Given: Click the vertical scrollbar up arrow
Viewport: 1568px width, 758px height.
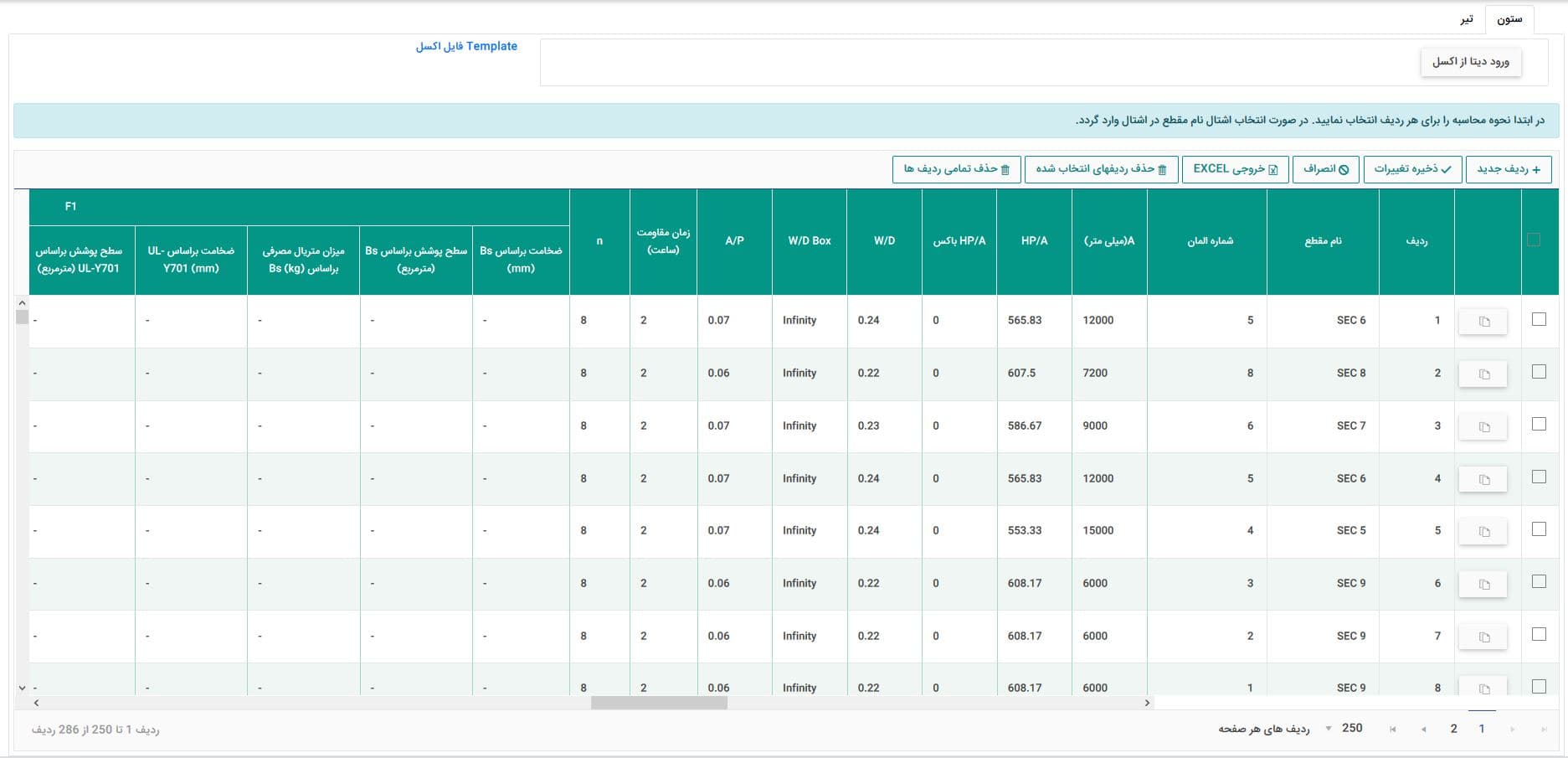Looking at the screenshot, I should pyautogui.click(x=22, y=303).
